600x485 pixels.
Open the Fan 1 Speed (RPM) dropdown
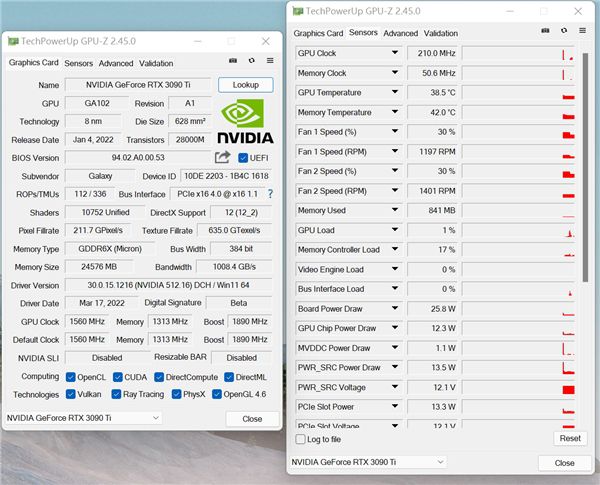click(395, 151)
